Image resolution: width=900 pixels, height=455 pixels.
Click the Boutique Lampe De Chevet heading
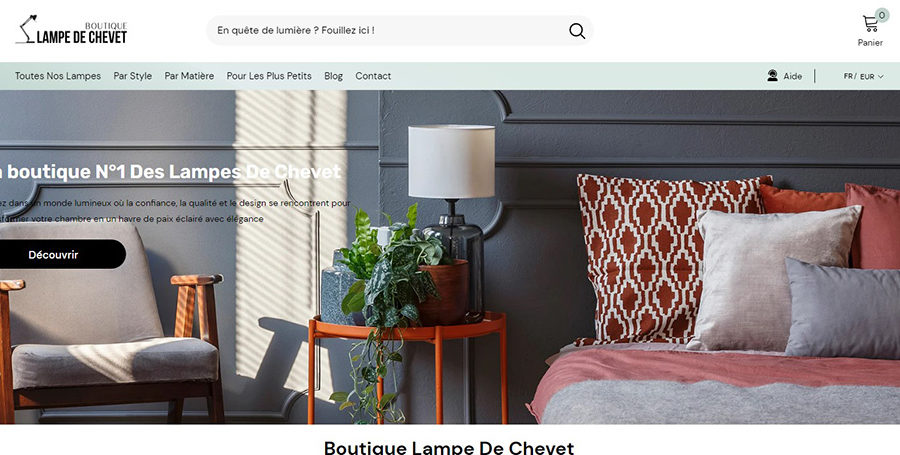coord(449,448)
